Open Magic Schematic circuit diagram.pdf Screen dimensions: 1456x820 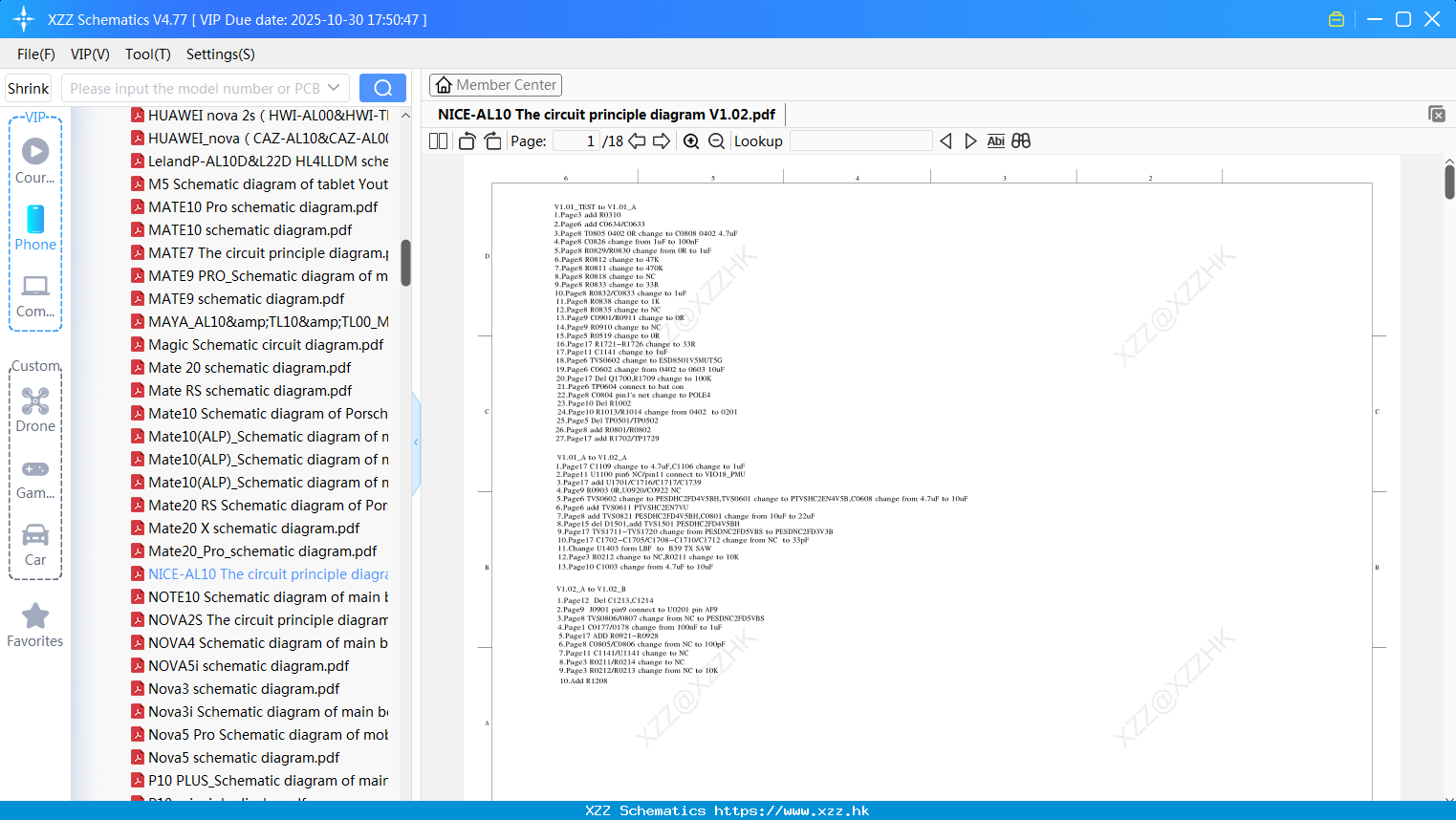coord(266,345)
